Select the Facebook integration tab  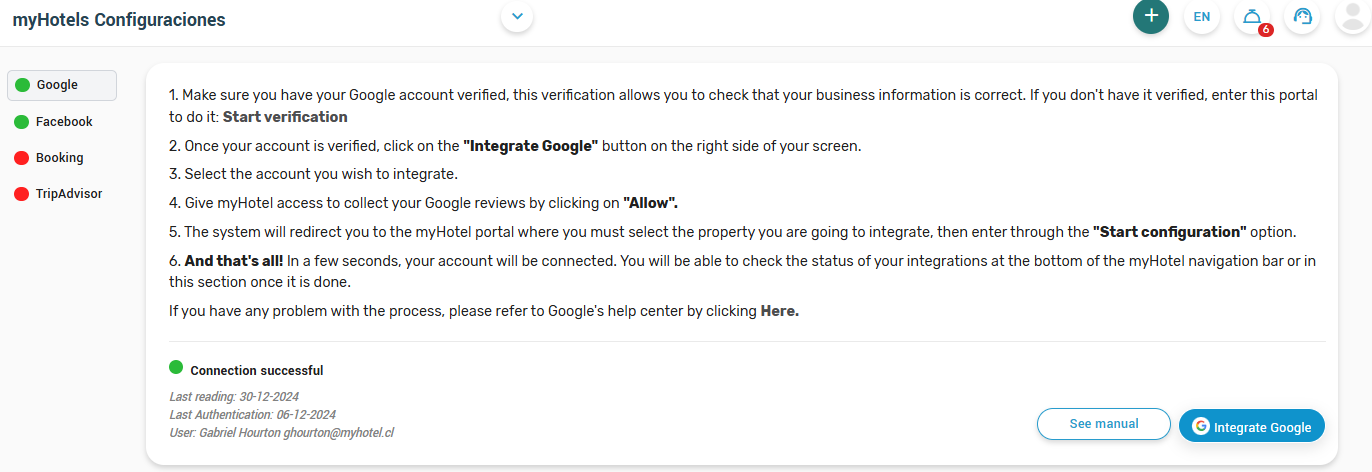click(62, 122)
